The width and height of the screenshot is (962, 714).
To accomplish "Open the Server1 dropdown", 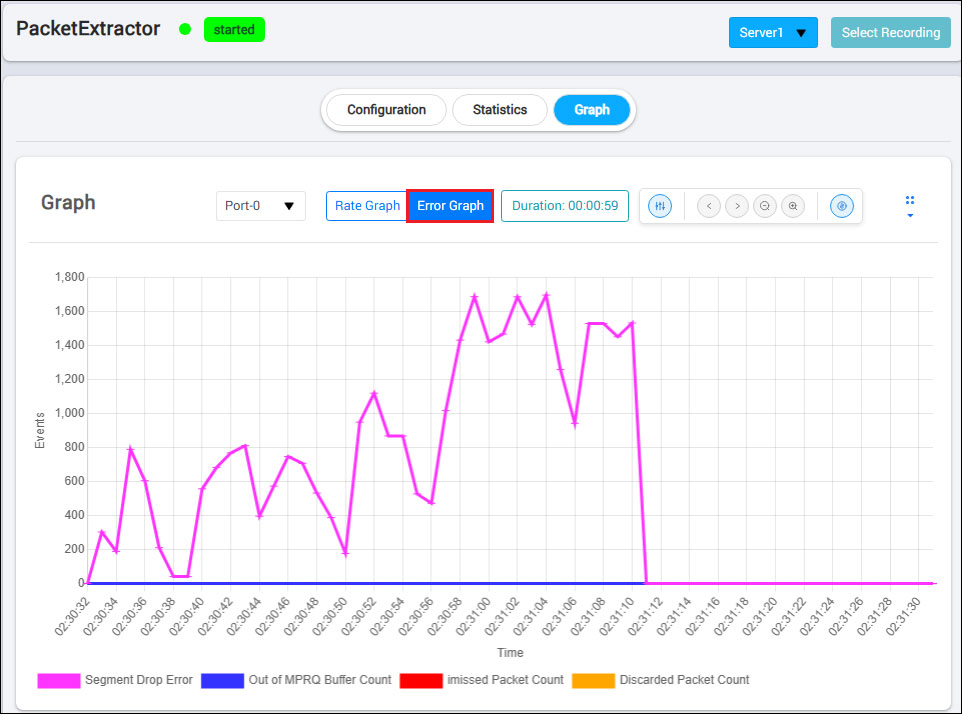I will click(773, 32).
